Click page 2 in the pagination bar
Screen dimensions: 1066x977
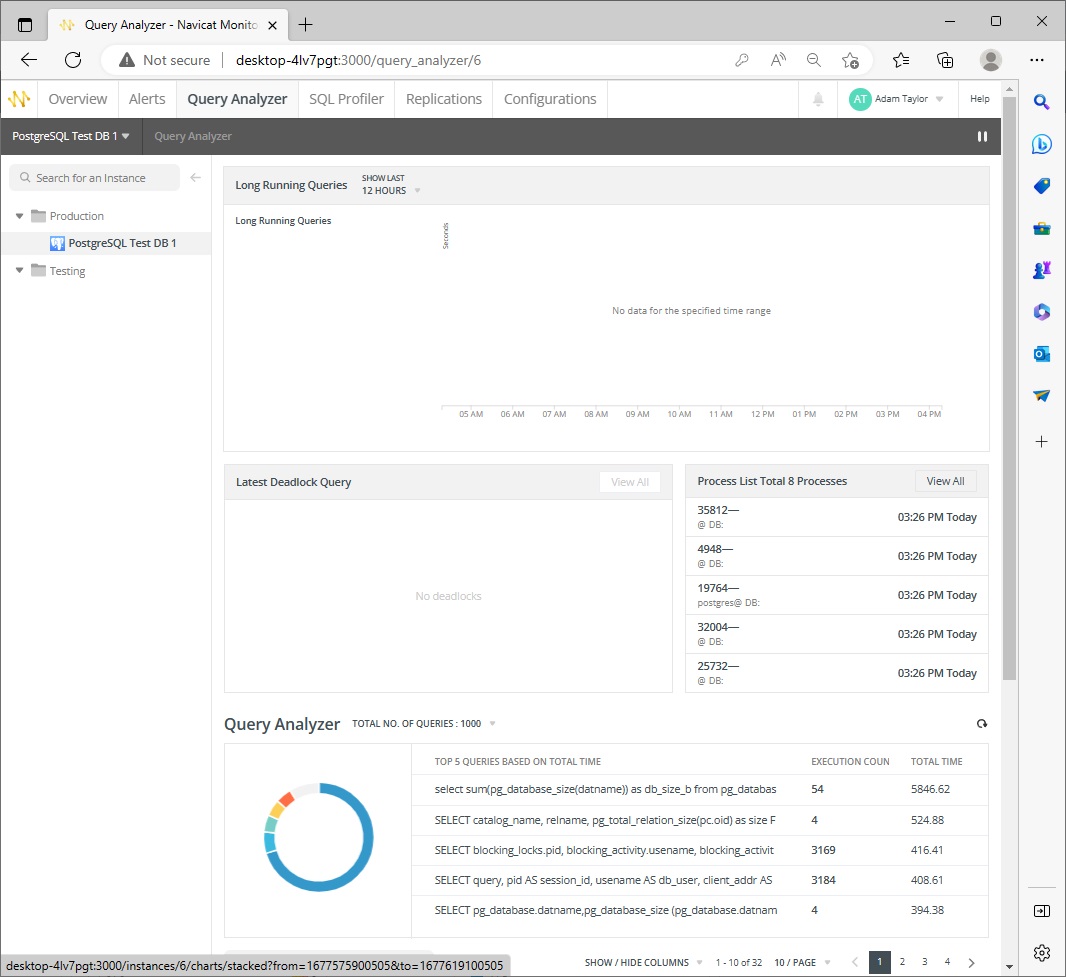click(902, 961)
